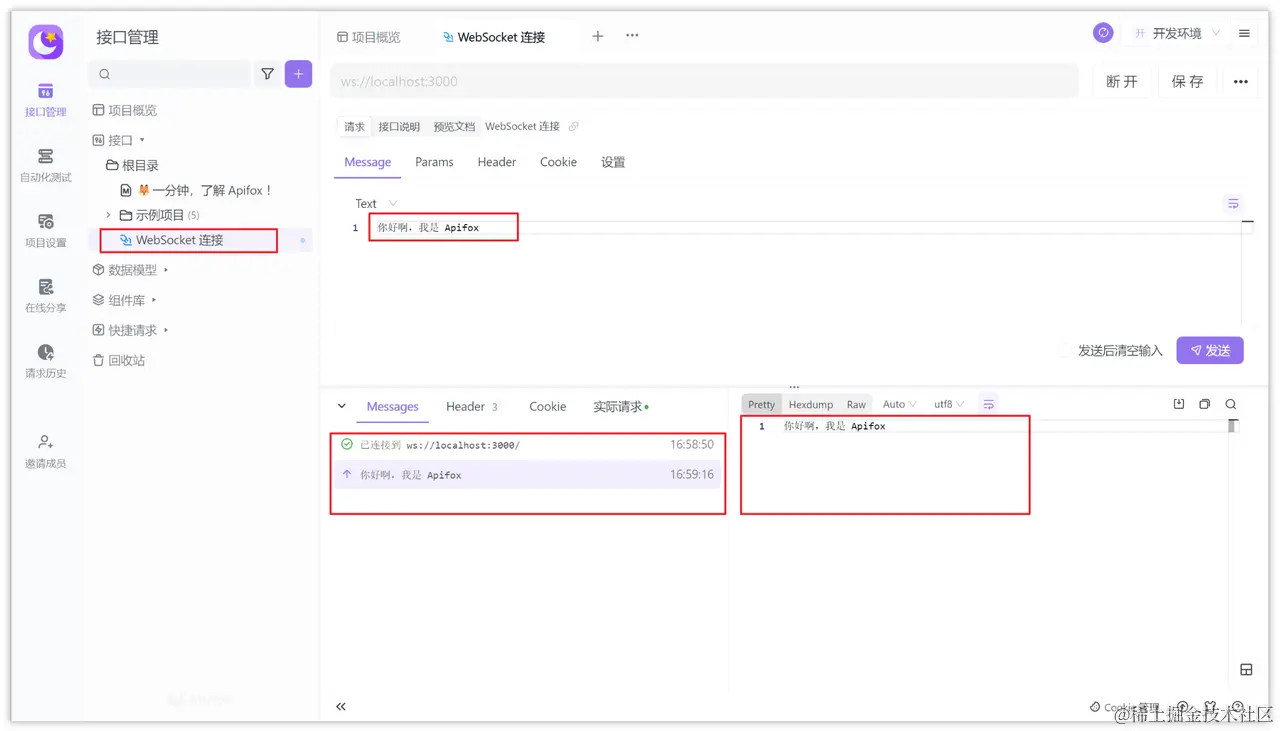Open the Auto format dropdown
This screenshot has width=1280, height=731.
coord(899,404)
